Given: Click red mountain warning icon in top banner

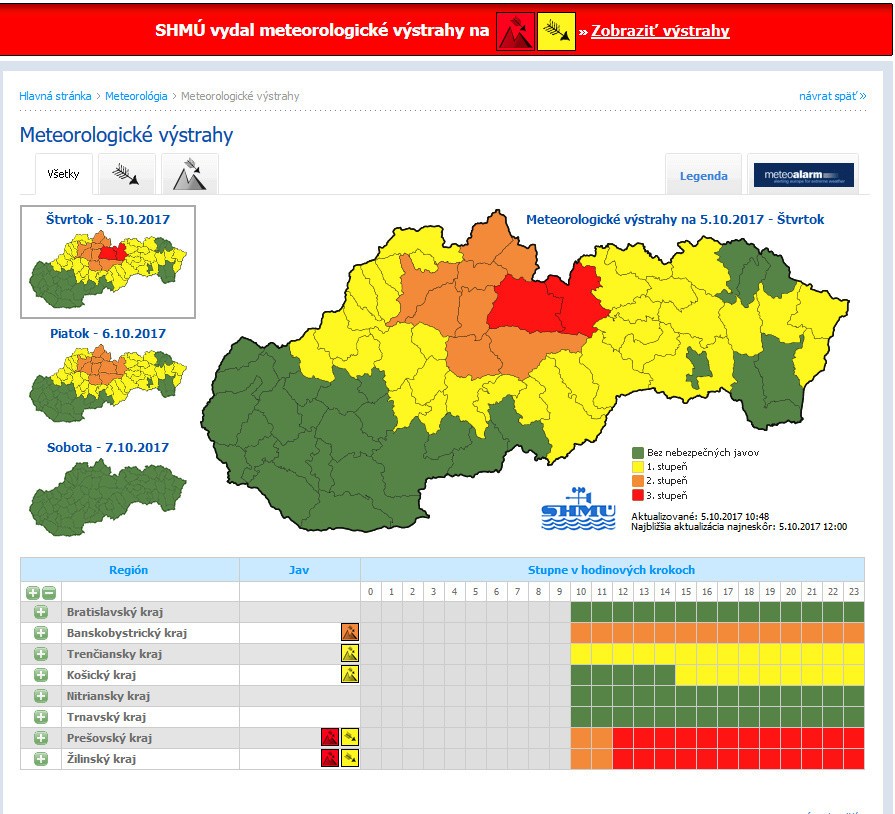Looking at the screenshot, I should [516, 31].
